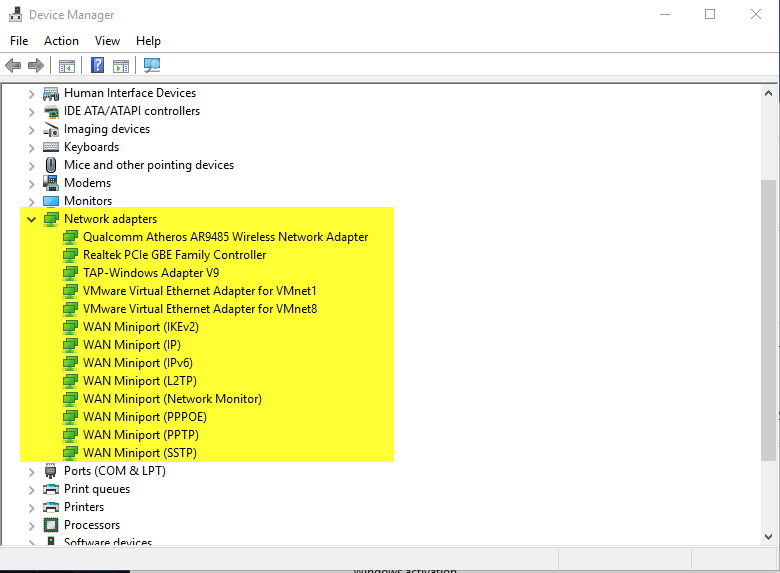Open the Action menu
This screenshot has height=573, width=780.
pos(61,41)
